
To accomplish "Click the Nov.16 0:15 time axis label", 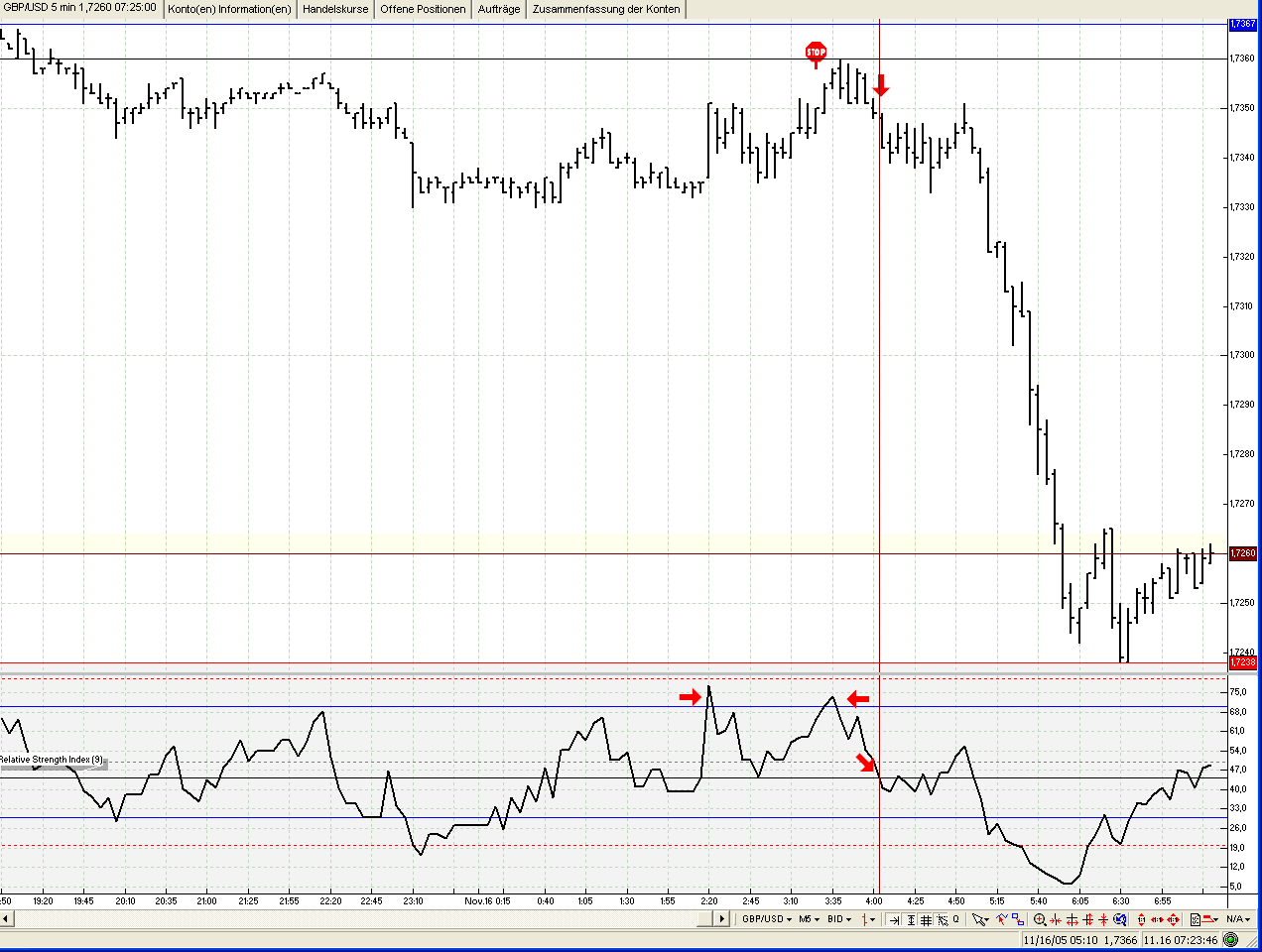I will (x=487, y=901).
